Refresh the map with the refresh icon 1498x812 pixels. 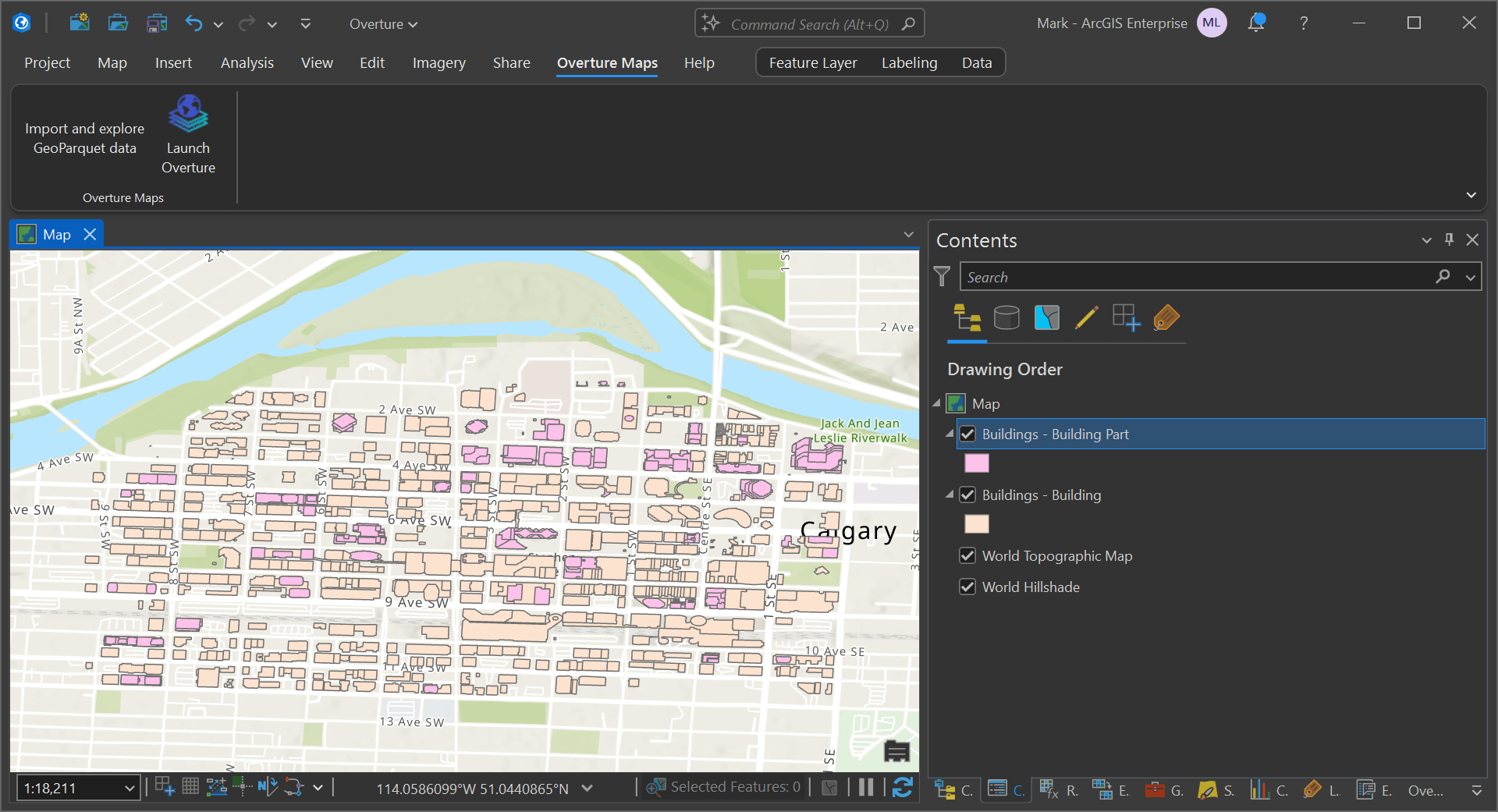[903, 788]
